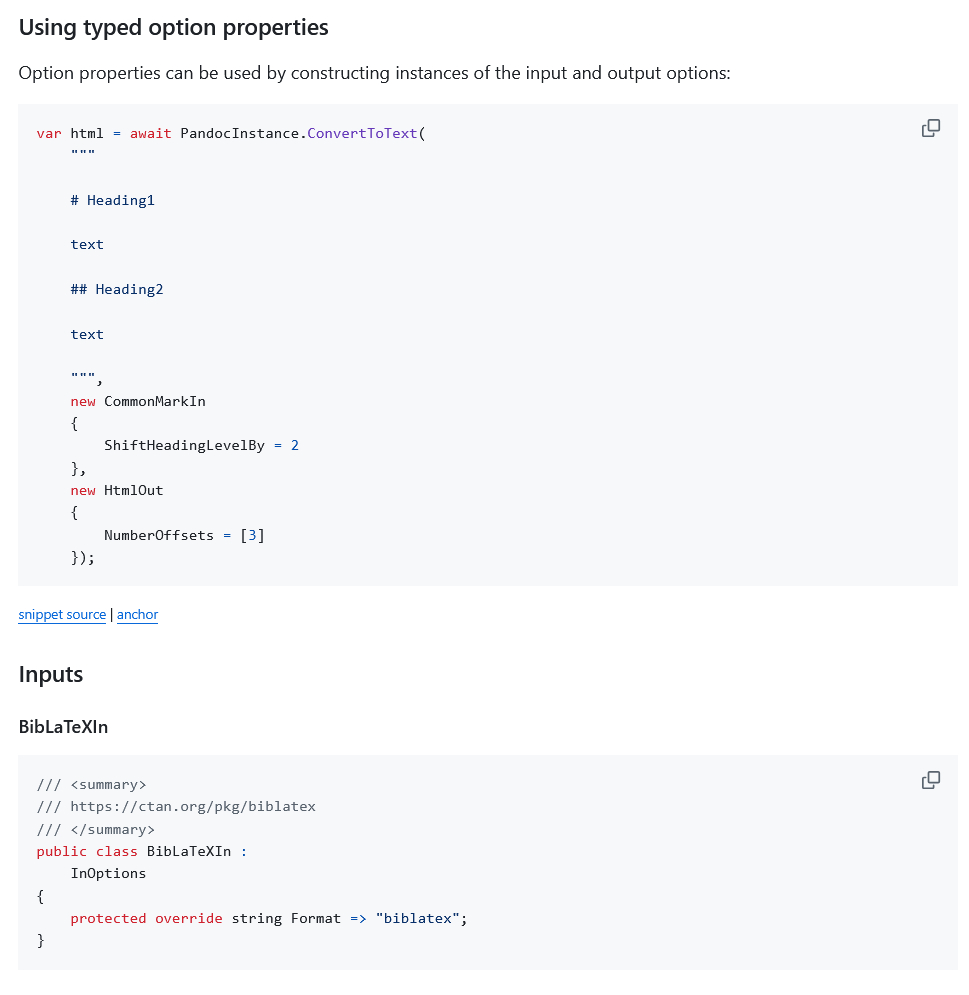Click the CommonMarkIn class name in code

[x=155, y=401]
